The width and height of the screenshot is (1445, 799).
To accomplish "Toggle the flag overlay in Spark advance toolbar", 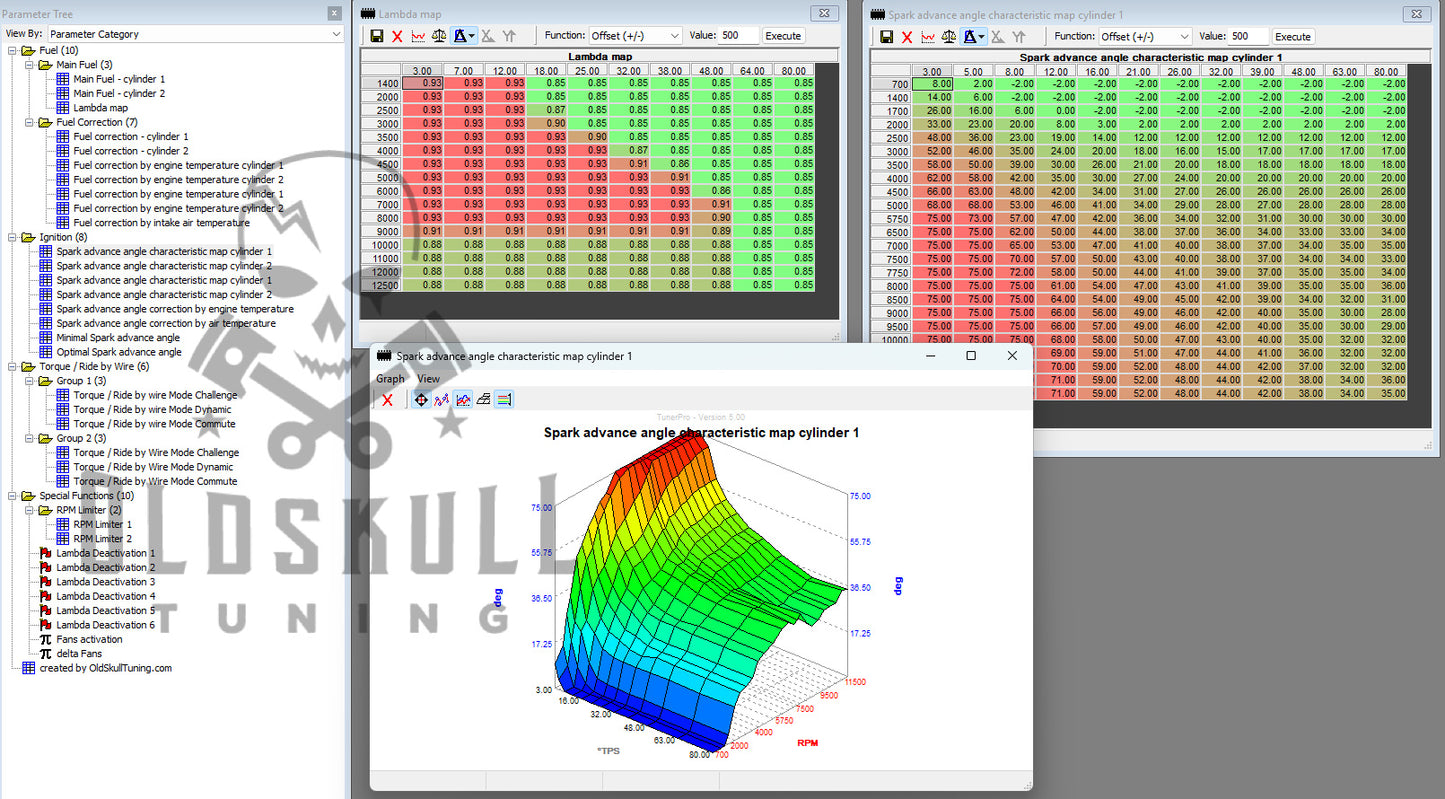I will (x=970, y=36).
